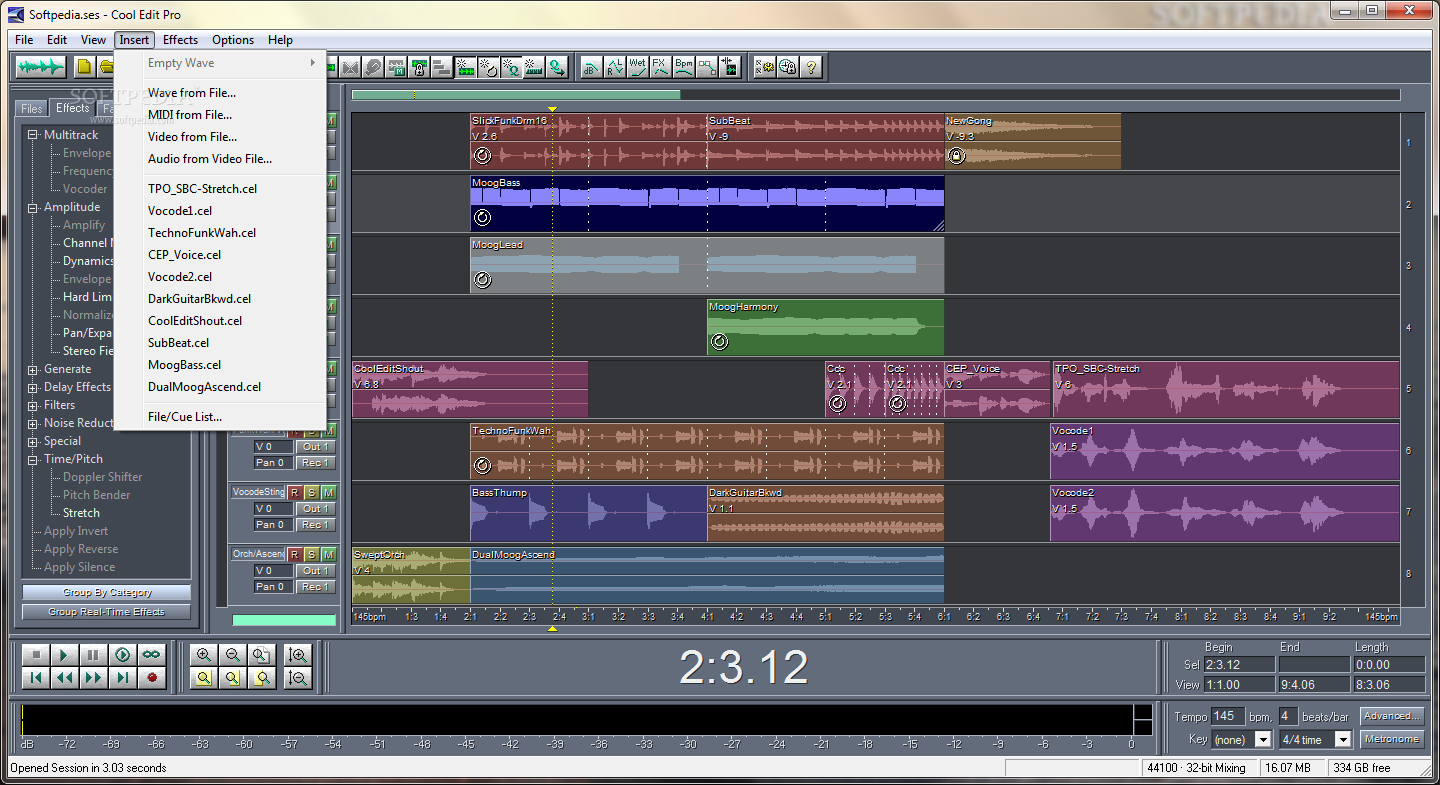The image size is (1440, 785).
Task: Click the Play to End circled button
Action: (123, 655)
